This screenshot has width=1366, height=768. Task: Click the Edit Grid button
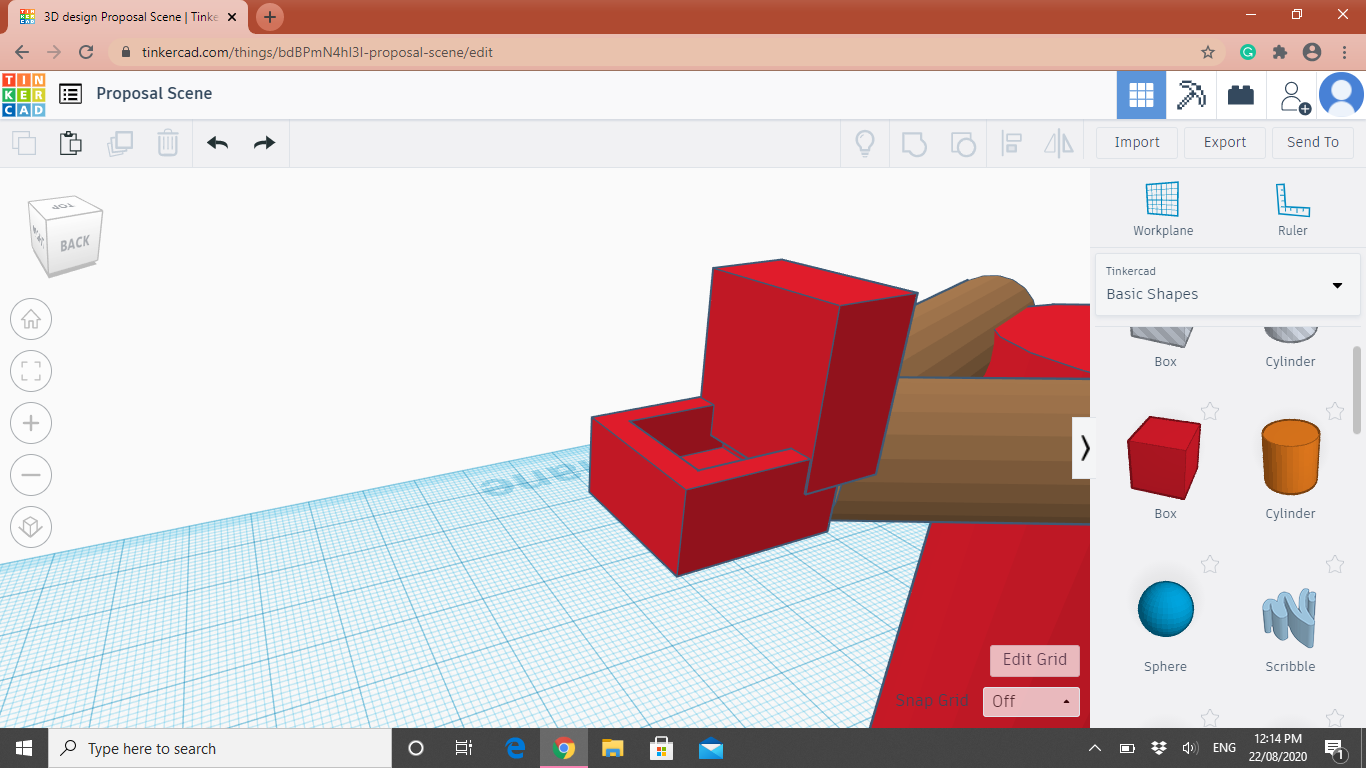[1035, 660]
